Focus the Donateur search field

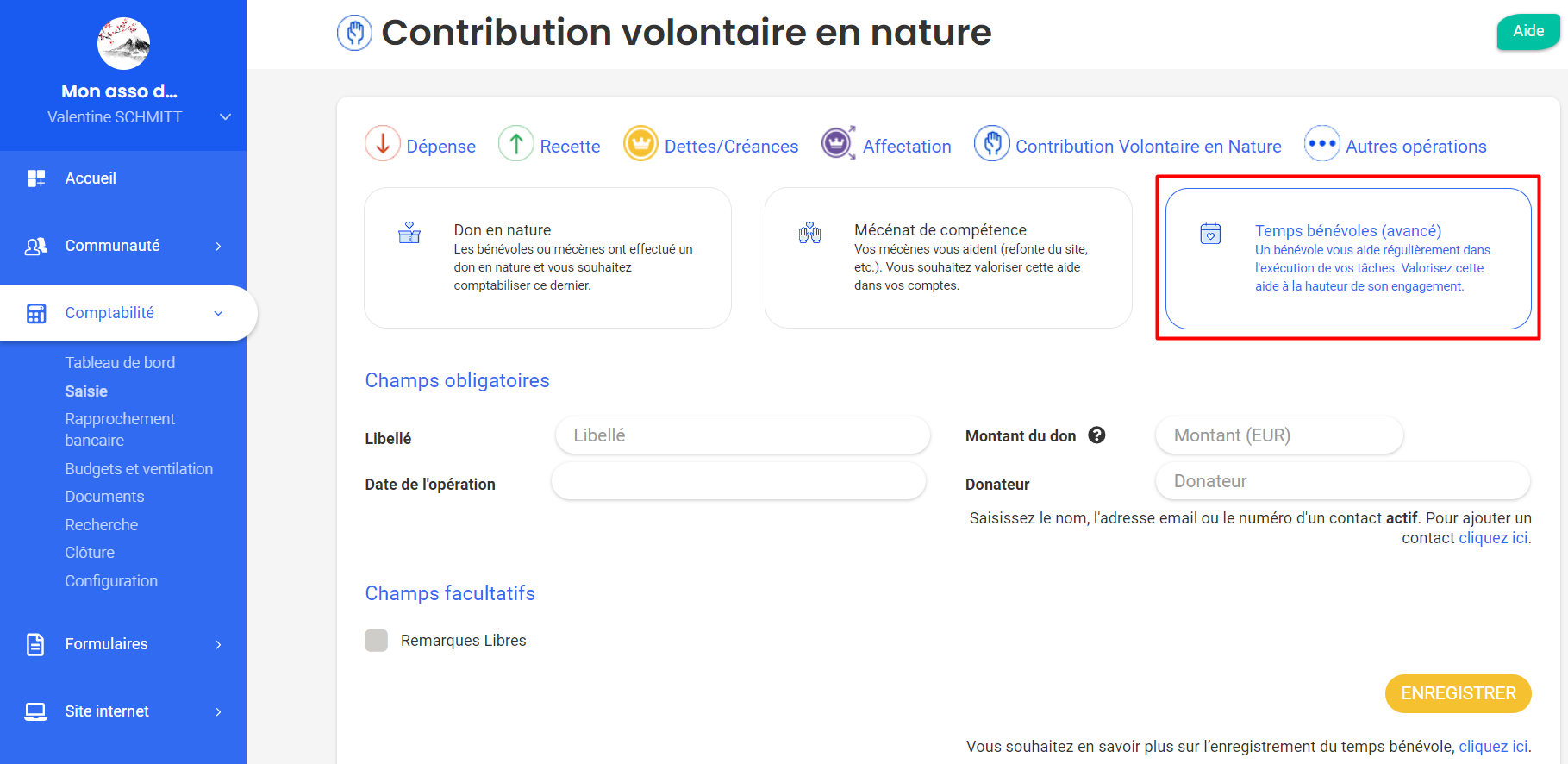click(x=1342, y=481)
